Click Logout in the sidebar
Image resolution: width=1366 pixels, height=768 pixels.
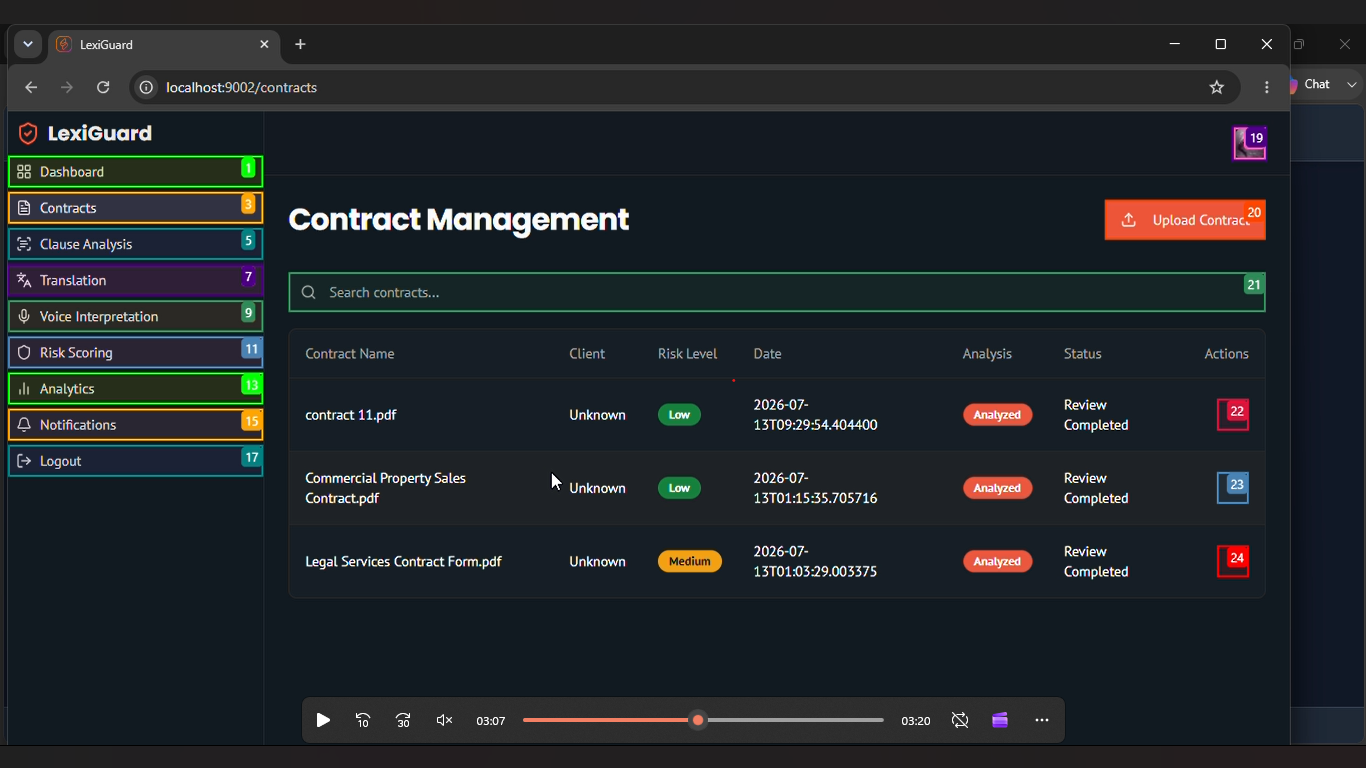[x=135, y=460]
